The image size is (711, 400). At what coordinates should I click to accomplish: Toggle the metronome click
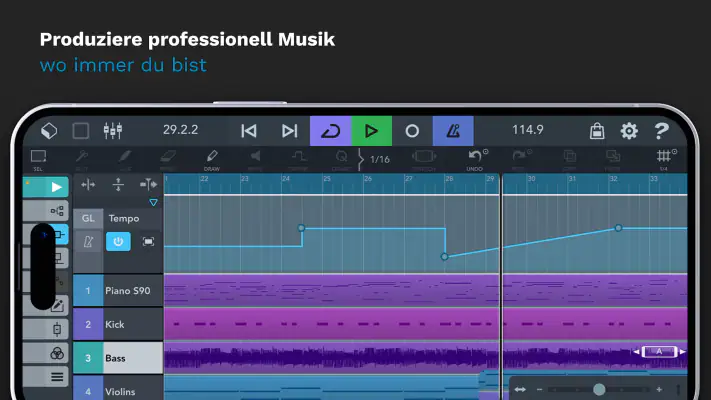pos(453,131)
